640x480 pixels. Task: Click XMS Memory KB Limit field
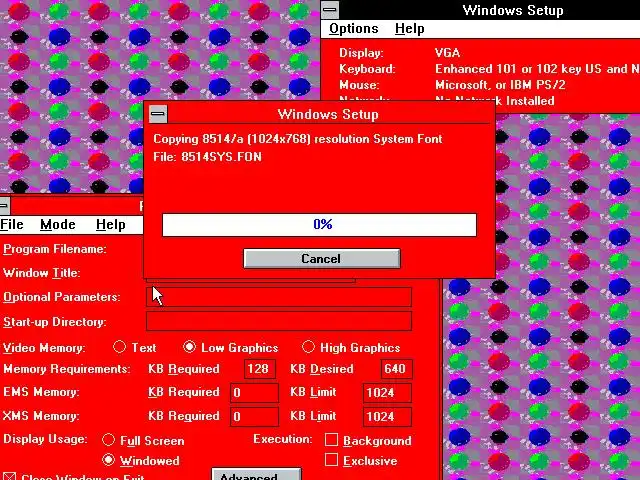[x=387, y=416]
